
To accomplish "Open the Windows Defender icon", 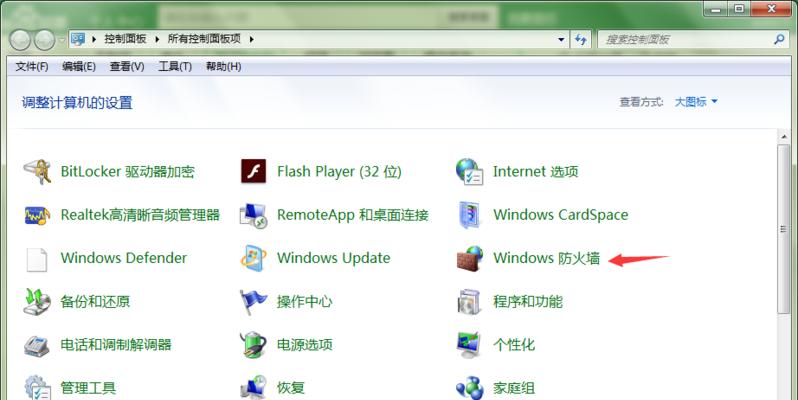I will tap(37, 259).
